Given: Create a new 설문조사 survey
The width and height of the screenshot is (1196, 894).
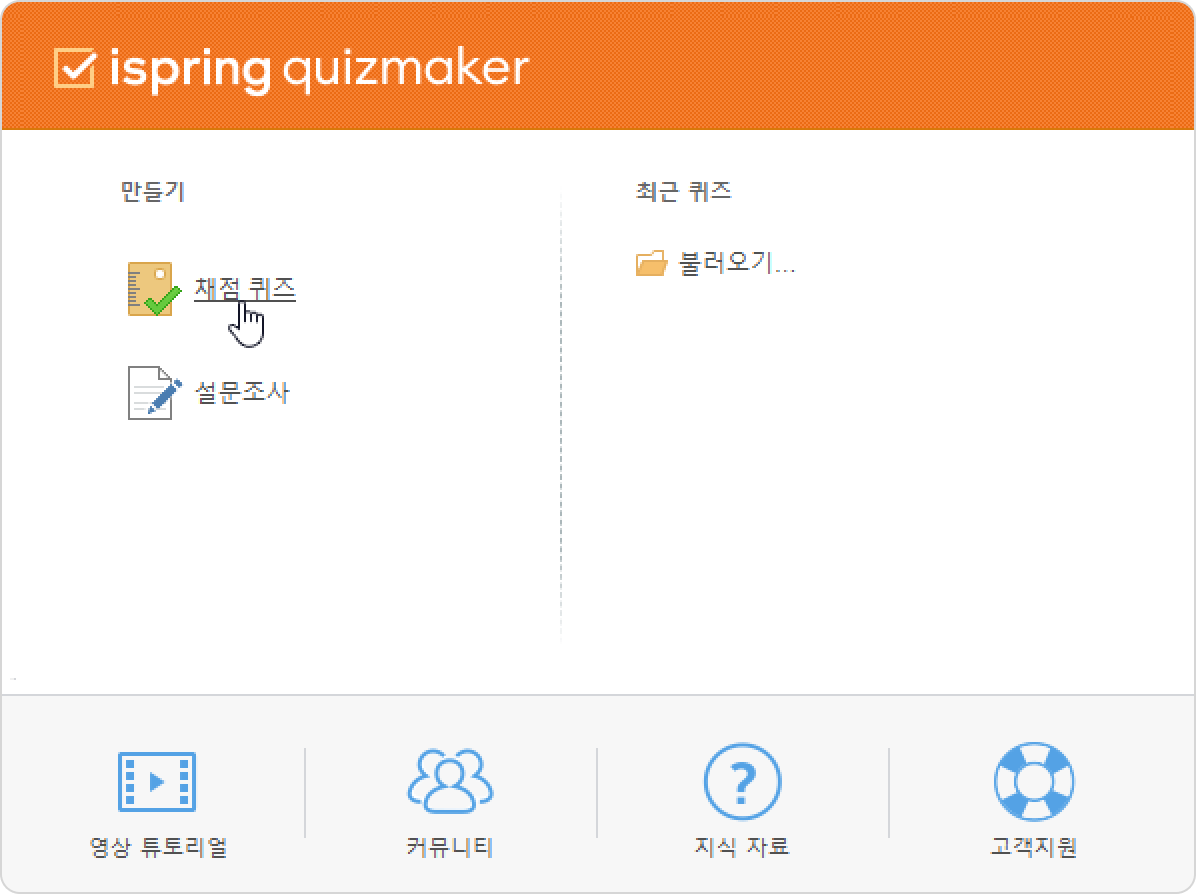Looking at the screenshot, I should (x=241, y=392).
